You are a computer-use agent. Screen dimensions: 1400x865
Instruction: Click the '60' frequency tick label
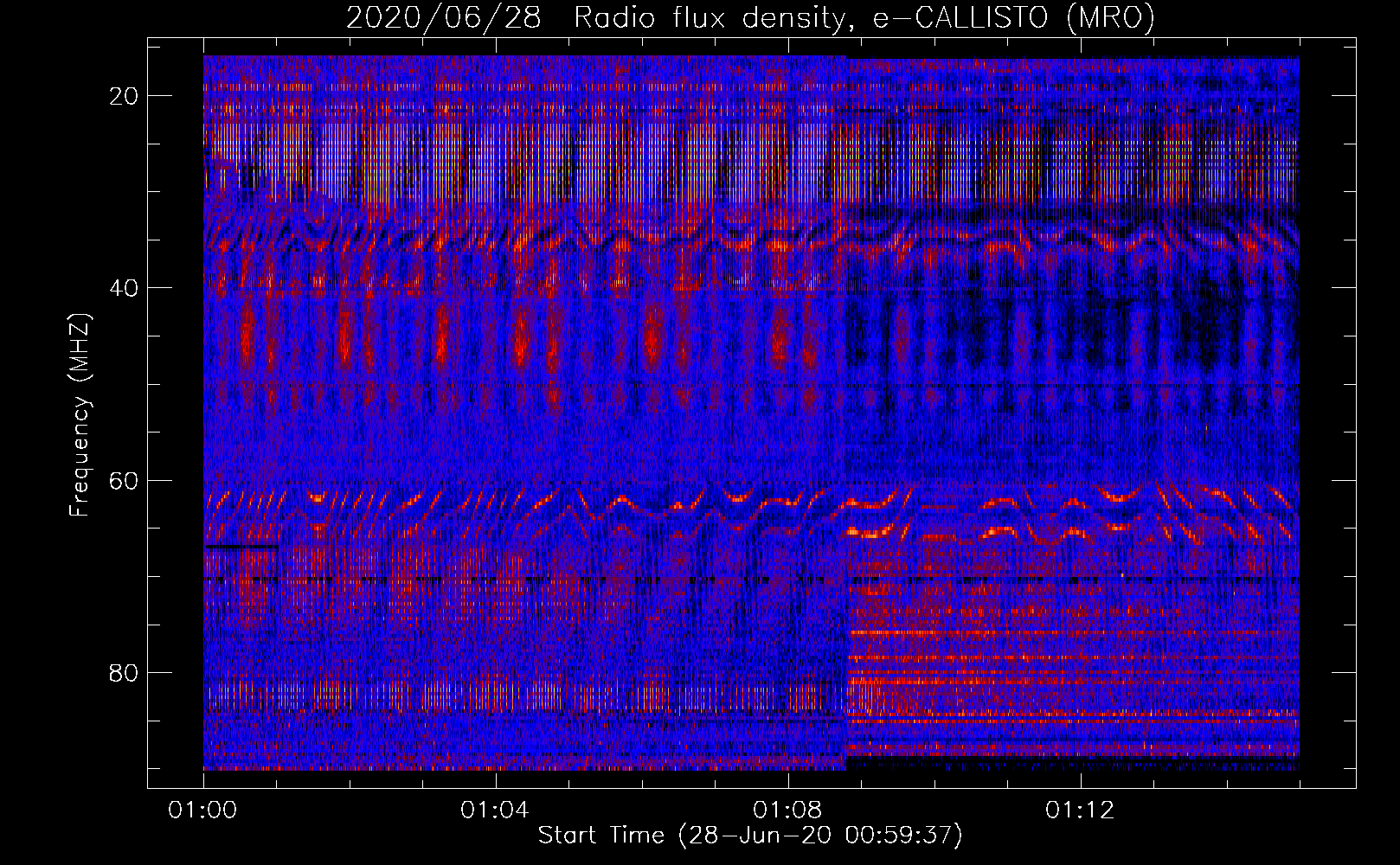coord(125,480)
